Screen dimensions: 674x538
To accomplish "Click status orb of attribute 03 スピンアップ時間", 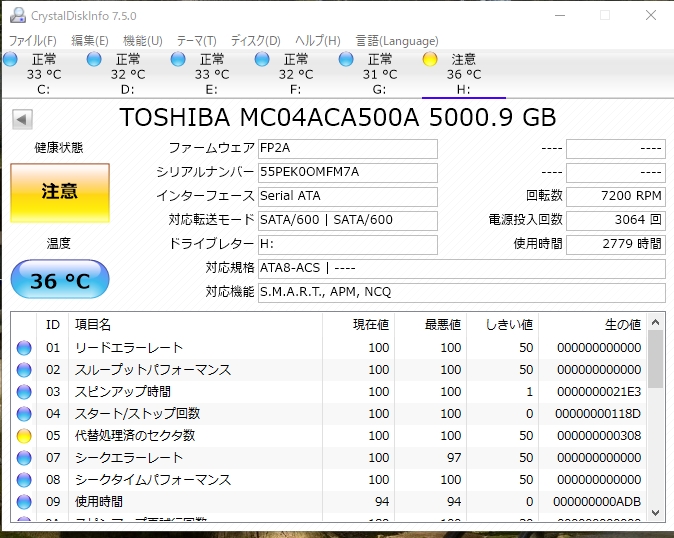I will click(x=24, y=391).
